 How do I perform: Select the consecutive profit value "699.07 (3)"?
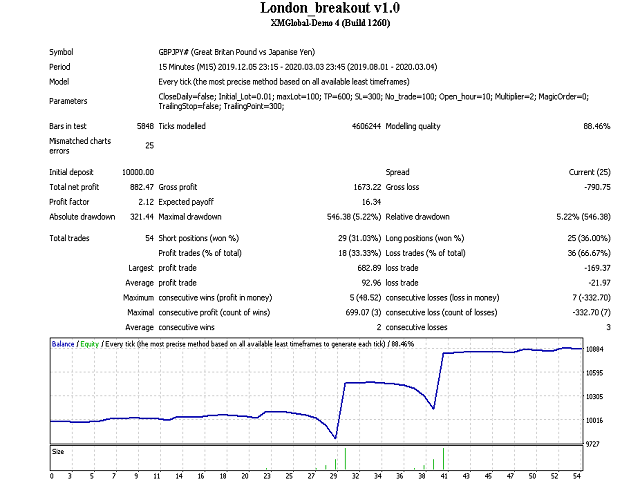coord(363,313)
